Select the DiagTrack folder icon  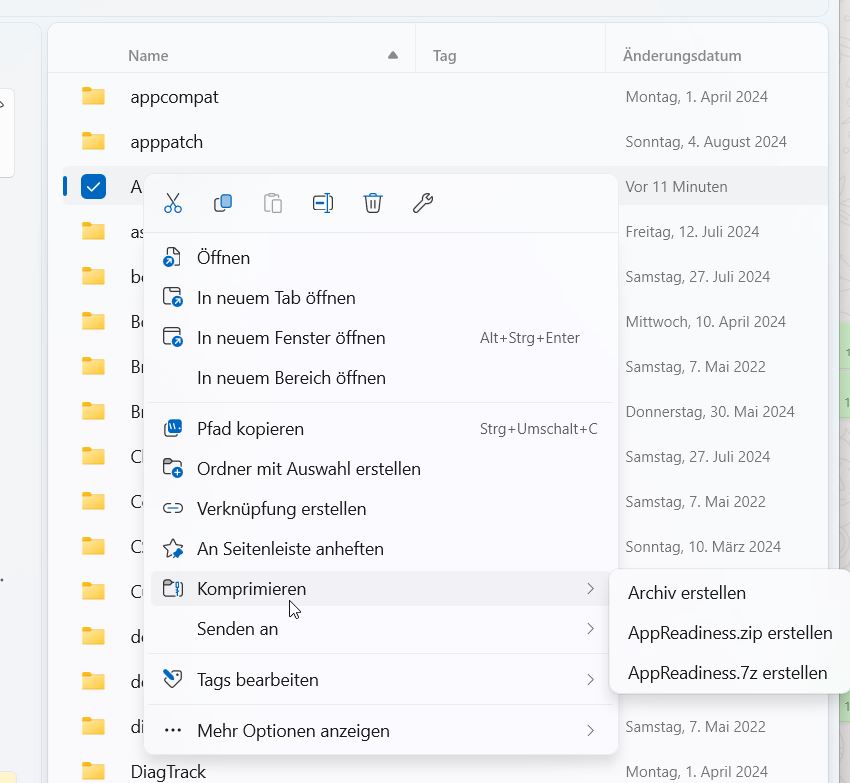93,772
